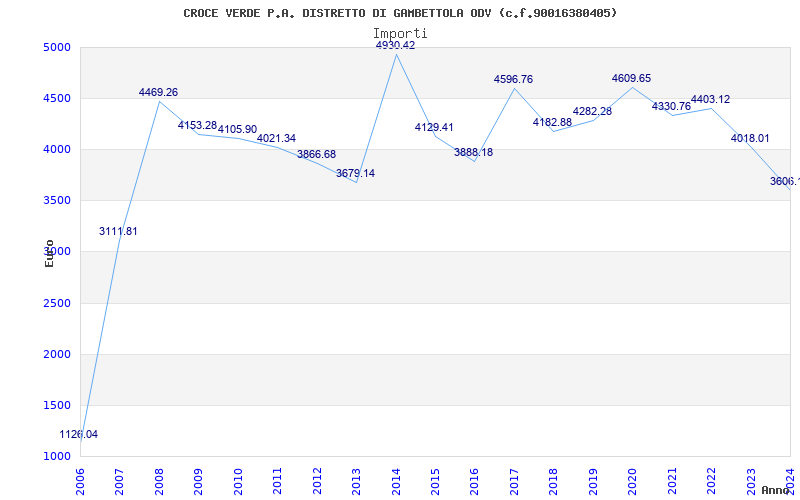Select the 3888.18 value label
The width and height of the screenshot is (800, 500).
[x=473, y=152]
